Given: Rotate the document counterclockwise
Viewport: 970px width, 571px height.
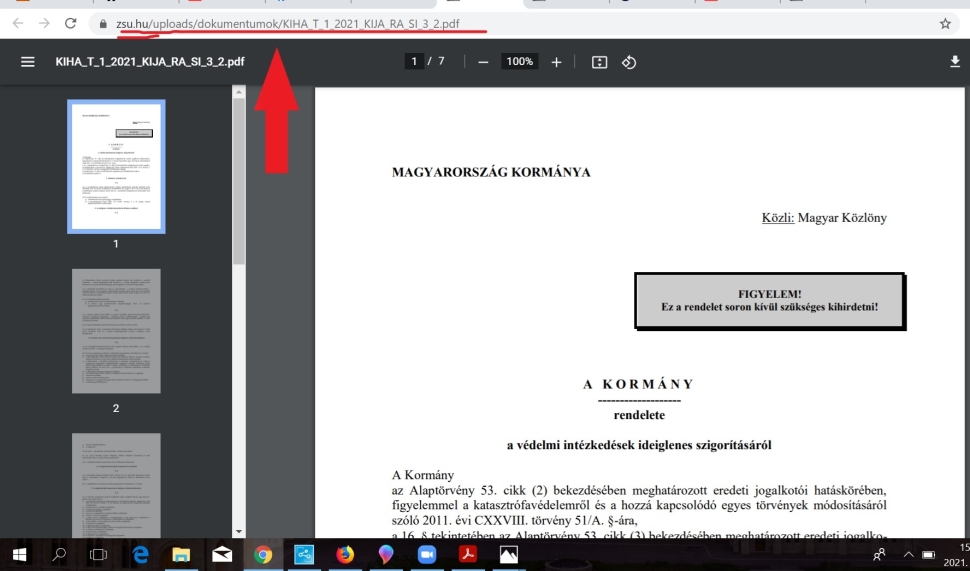Looking at the screenshot, I should (x=629, y=62).
